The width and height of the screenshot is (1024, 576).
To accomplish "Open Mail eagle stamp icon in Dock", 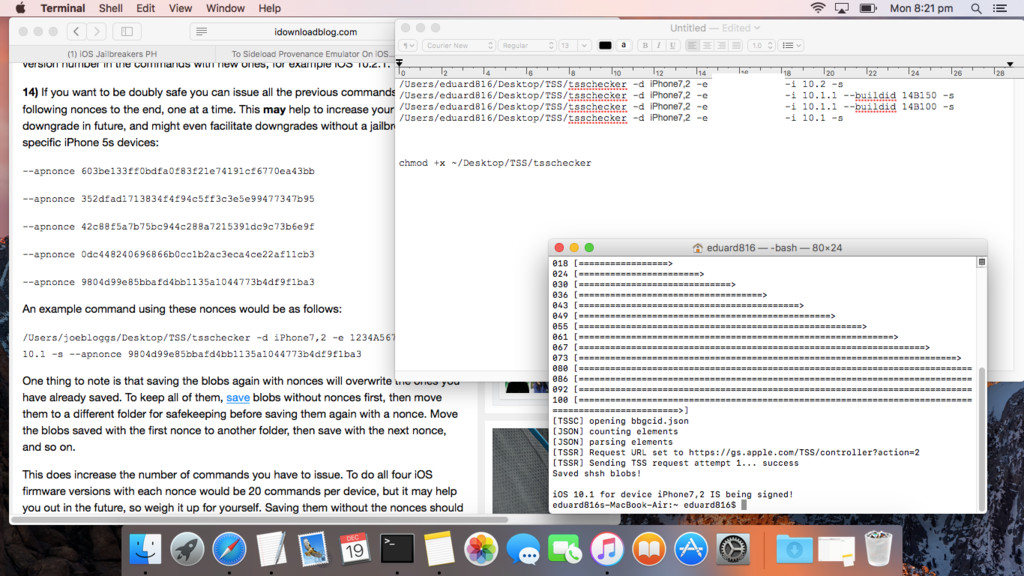I will (x=313, y=549).
